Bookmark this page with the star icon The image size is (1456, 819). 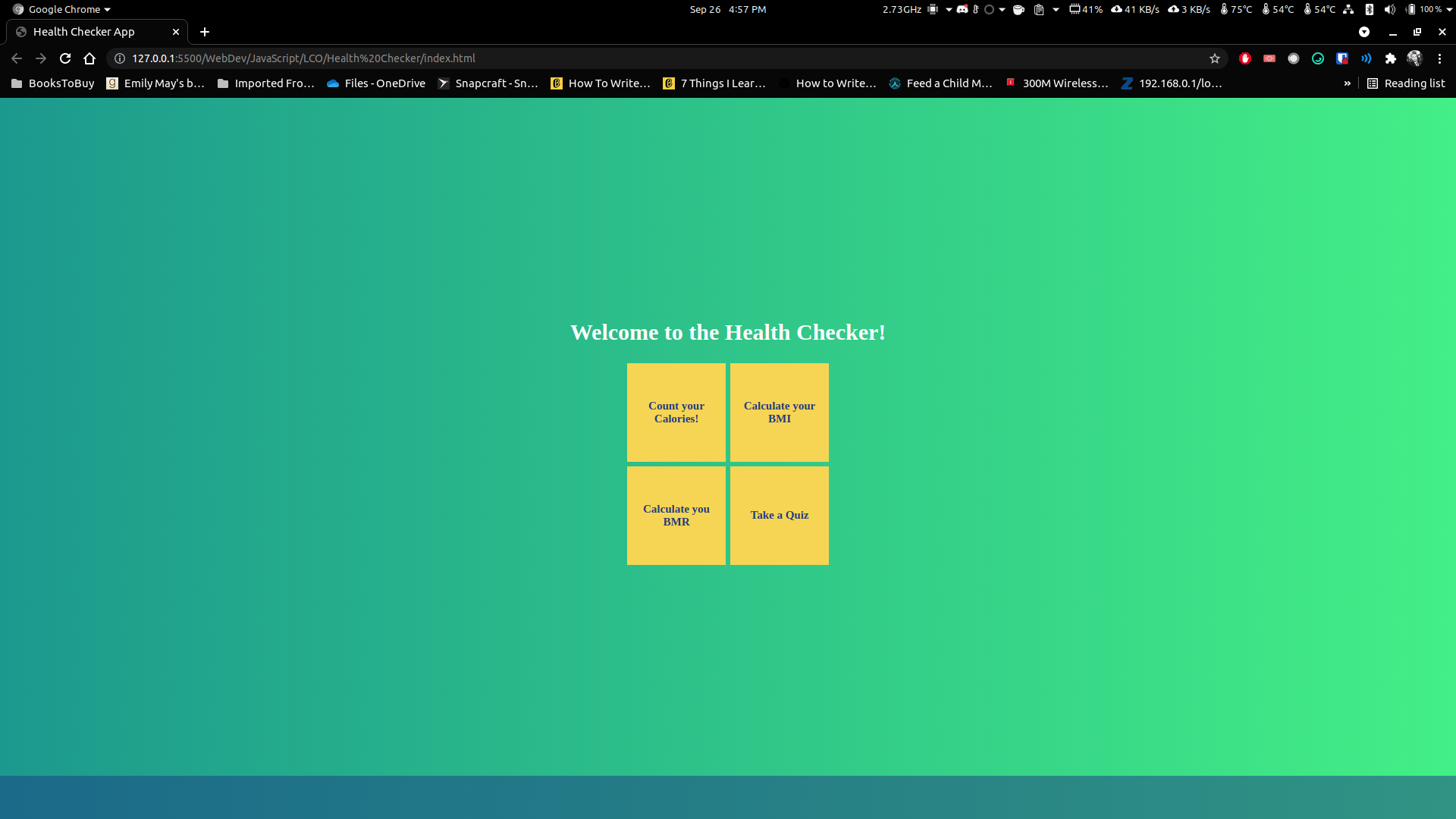(1215, 58)
